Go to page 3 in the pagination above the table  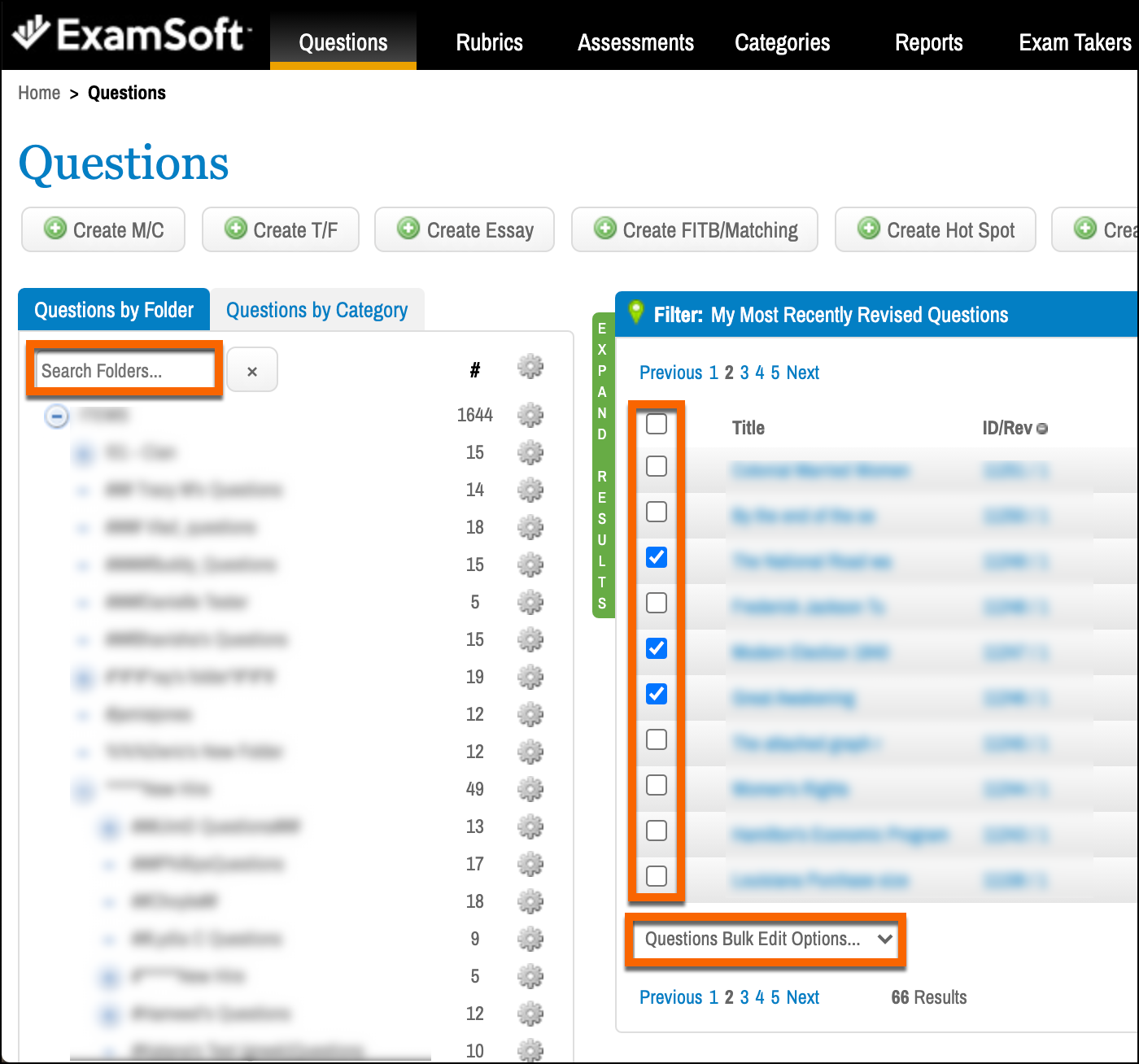coord(744,373)
